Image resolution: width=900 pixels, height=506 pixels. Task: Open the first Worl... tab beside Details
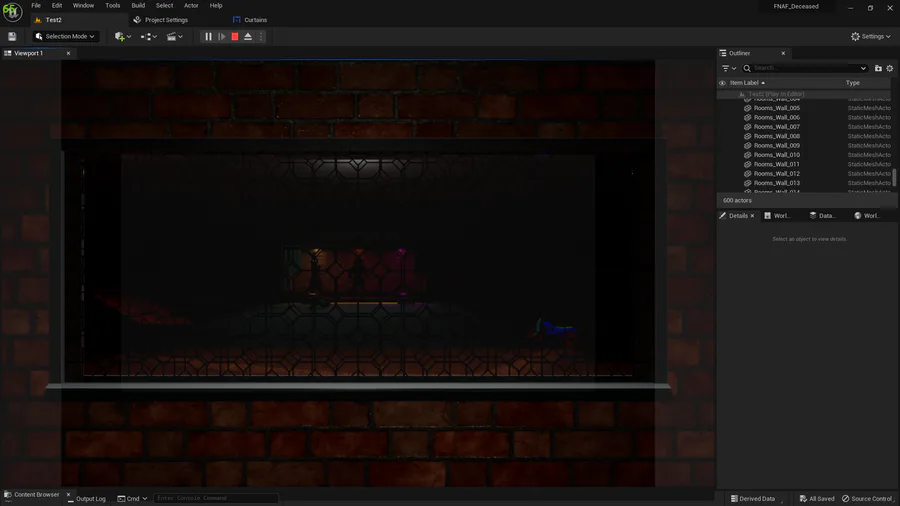(x=777, y=216)
